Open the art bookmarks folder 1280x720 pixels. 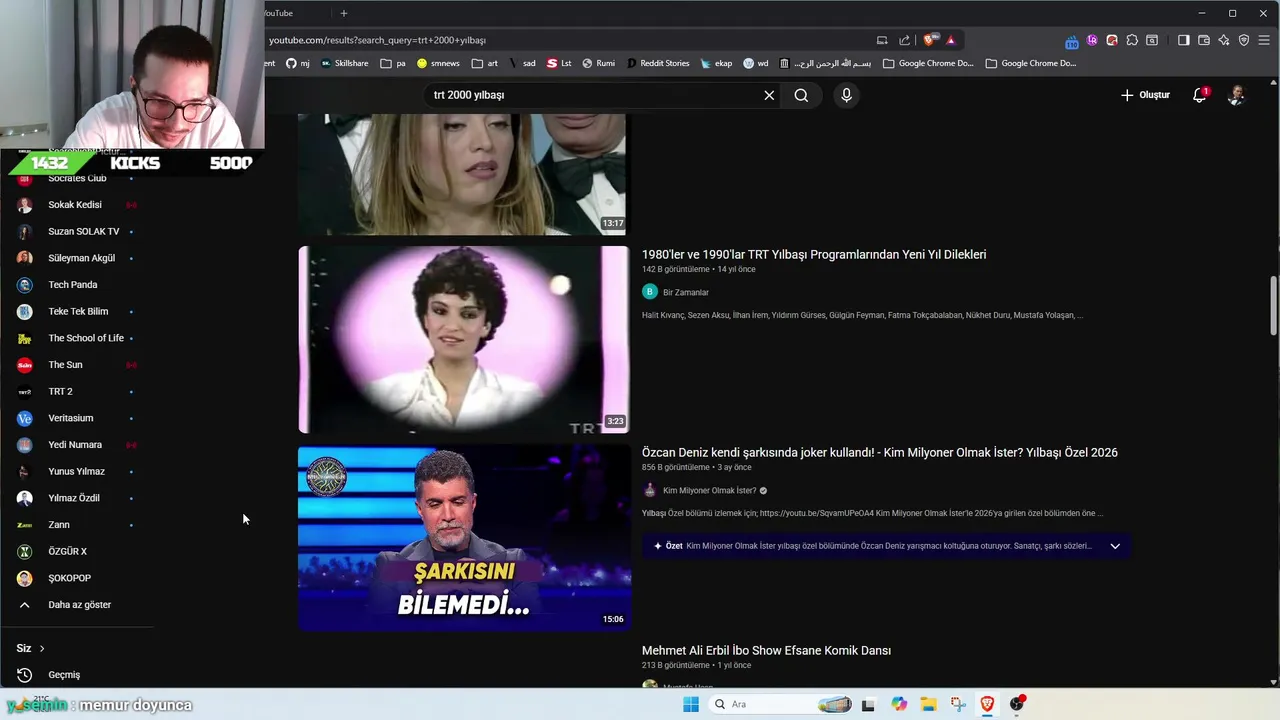click(485, 63)
